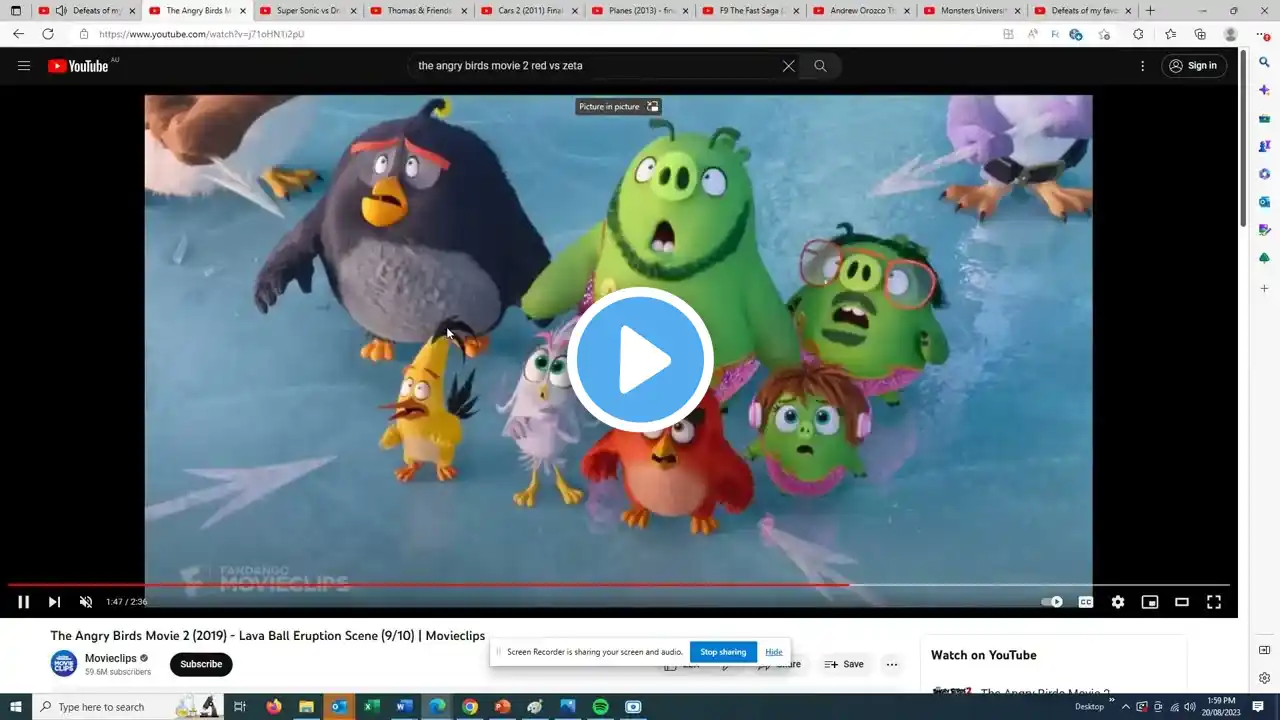Click Stop sharing in the recorder bar
Viewport: 1280px width, 720px height.
coord(723,652)
